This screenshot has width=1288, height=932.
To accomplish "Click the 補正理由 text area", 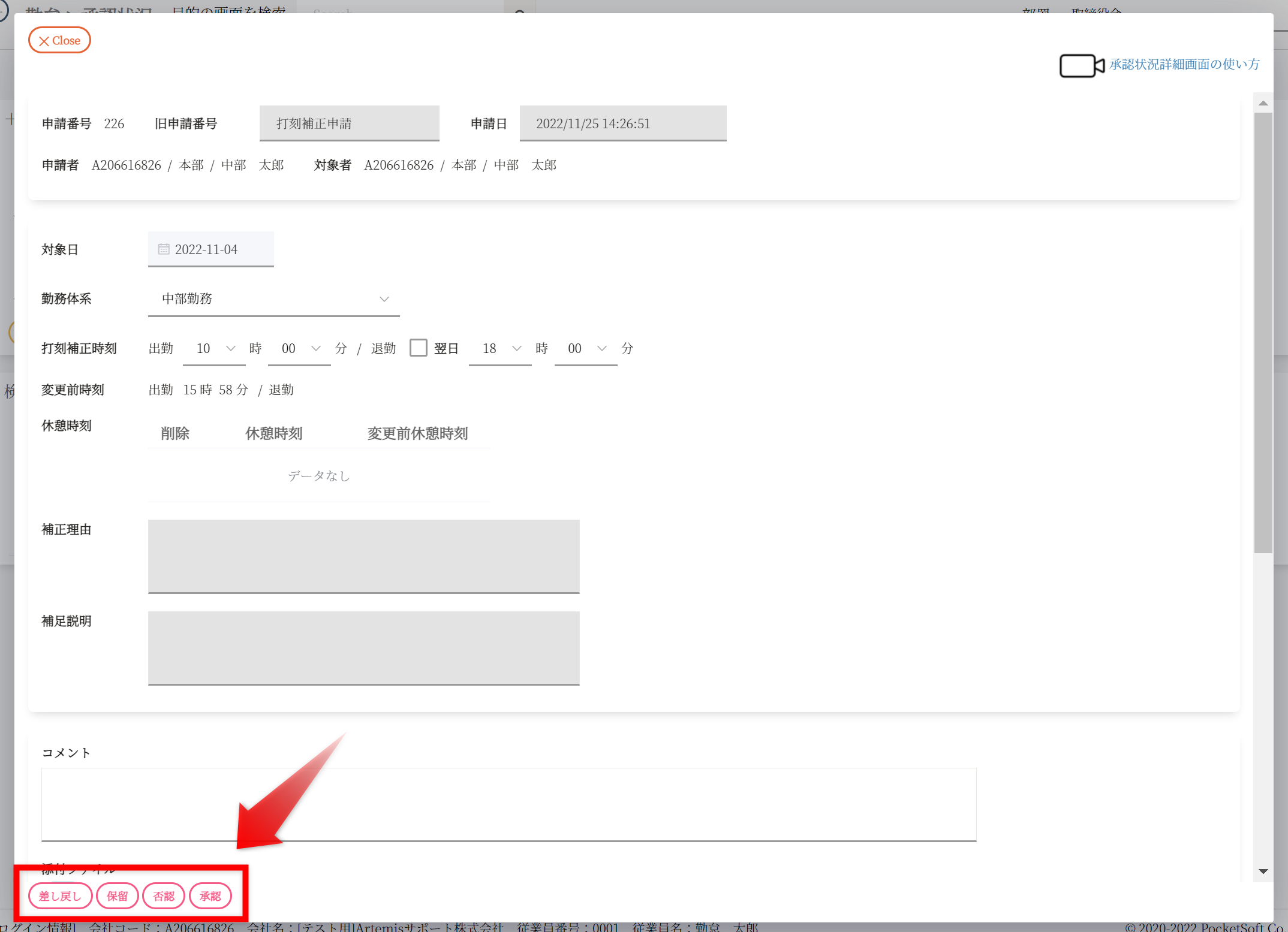I will point(363,556).
